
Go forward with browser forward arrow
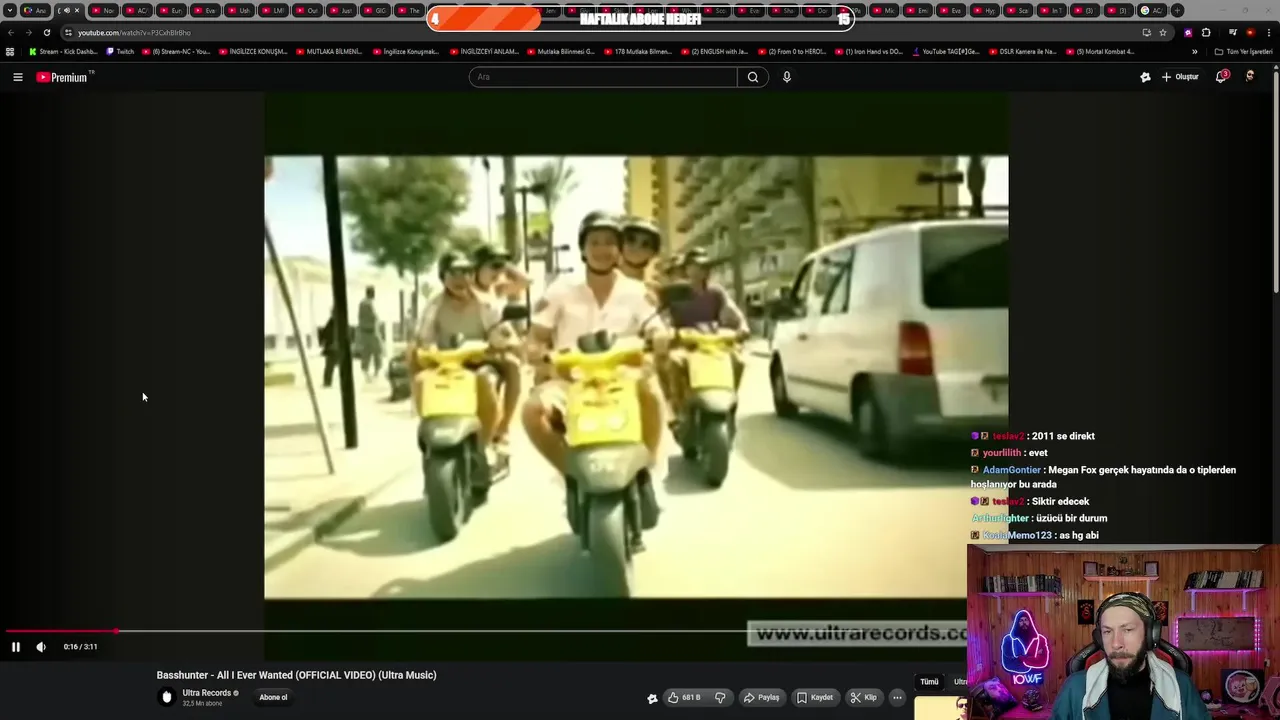tap(28, 32)
